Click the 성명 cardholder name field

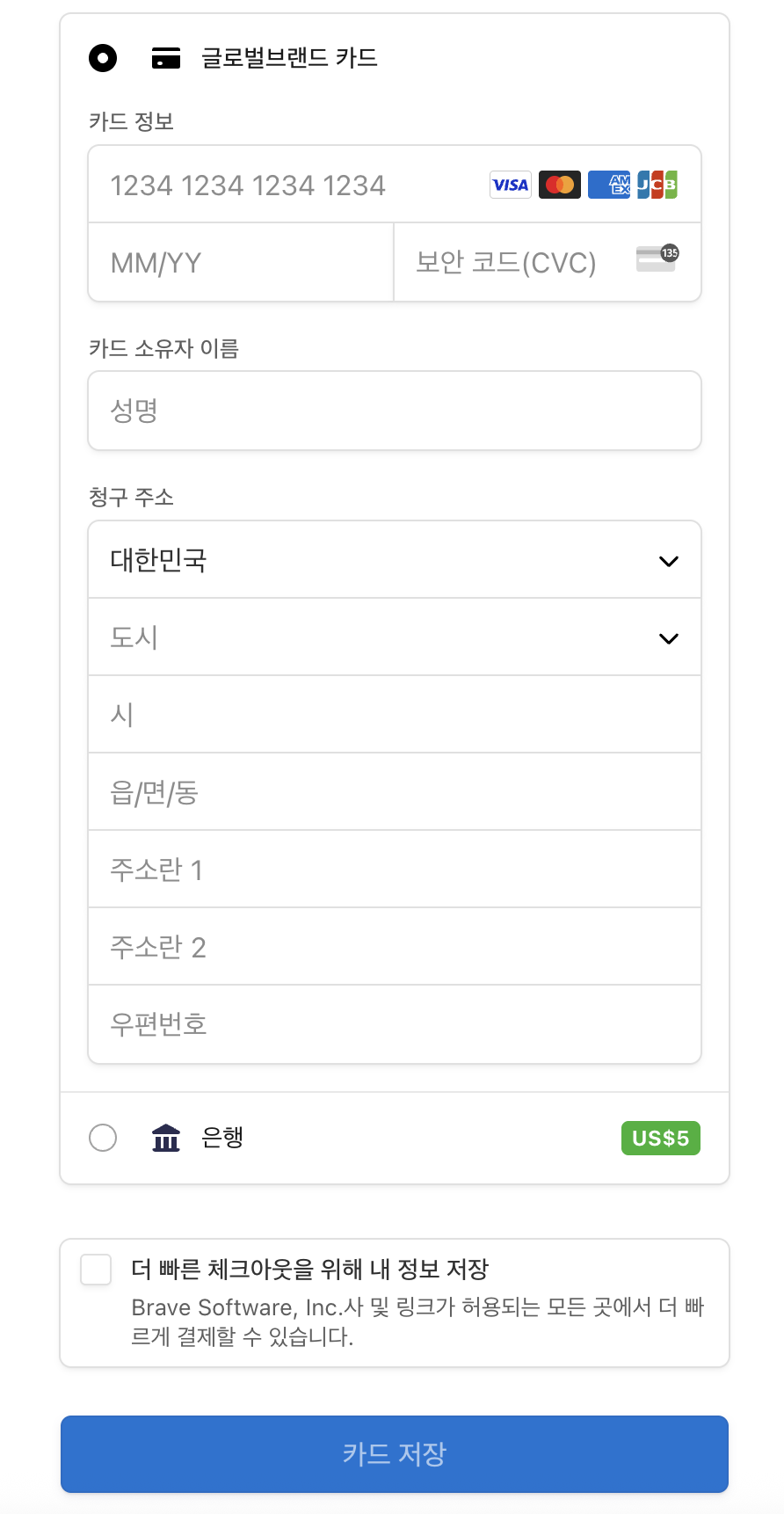pyautogui.click(x=395, y=411)
